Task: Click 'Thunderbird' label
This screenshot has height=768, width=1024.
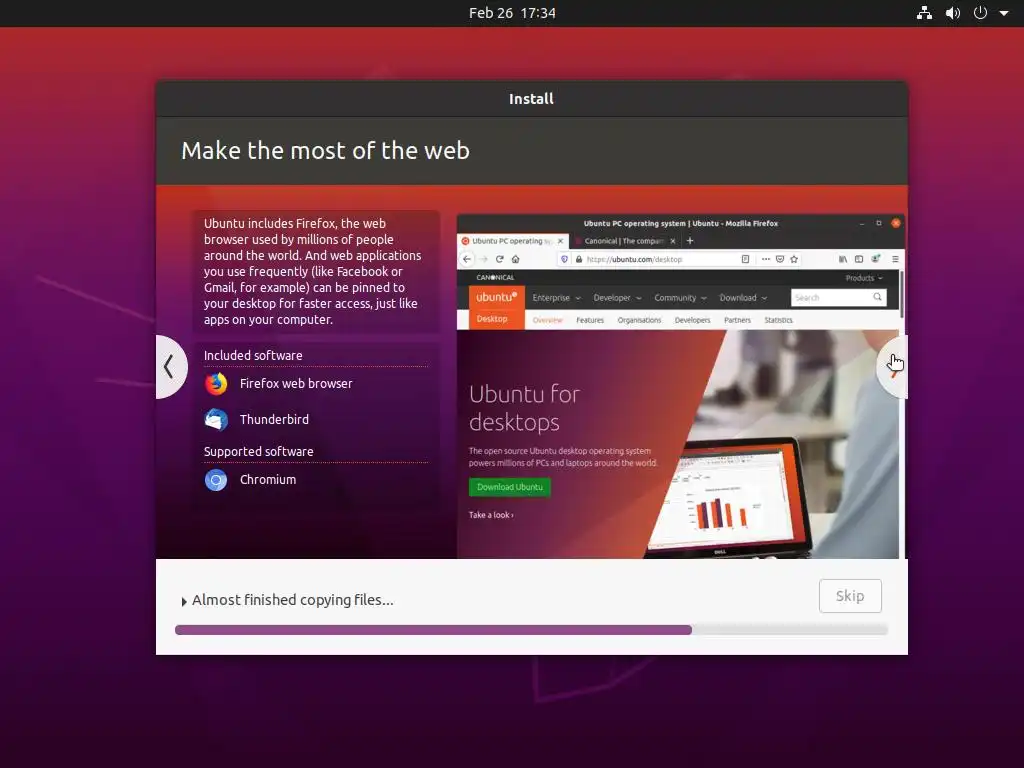Action: tap(274, 419)
